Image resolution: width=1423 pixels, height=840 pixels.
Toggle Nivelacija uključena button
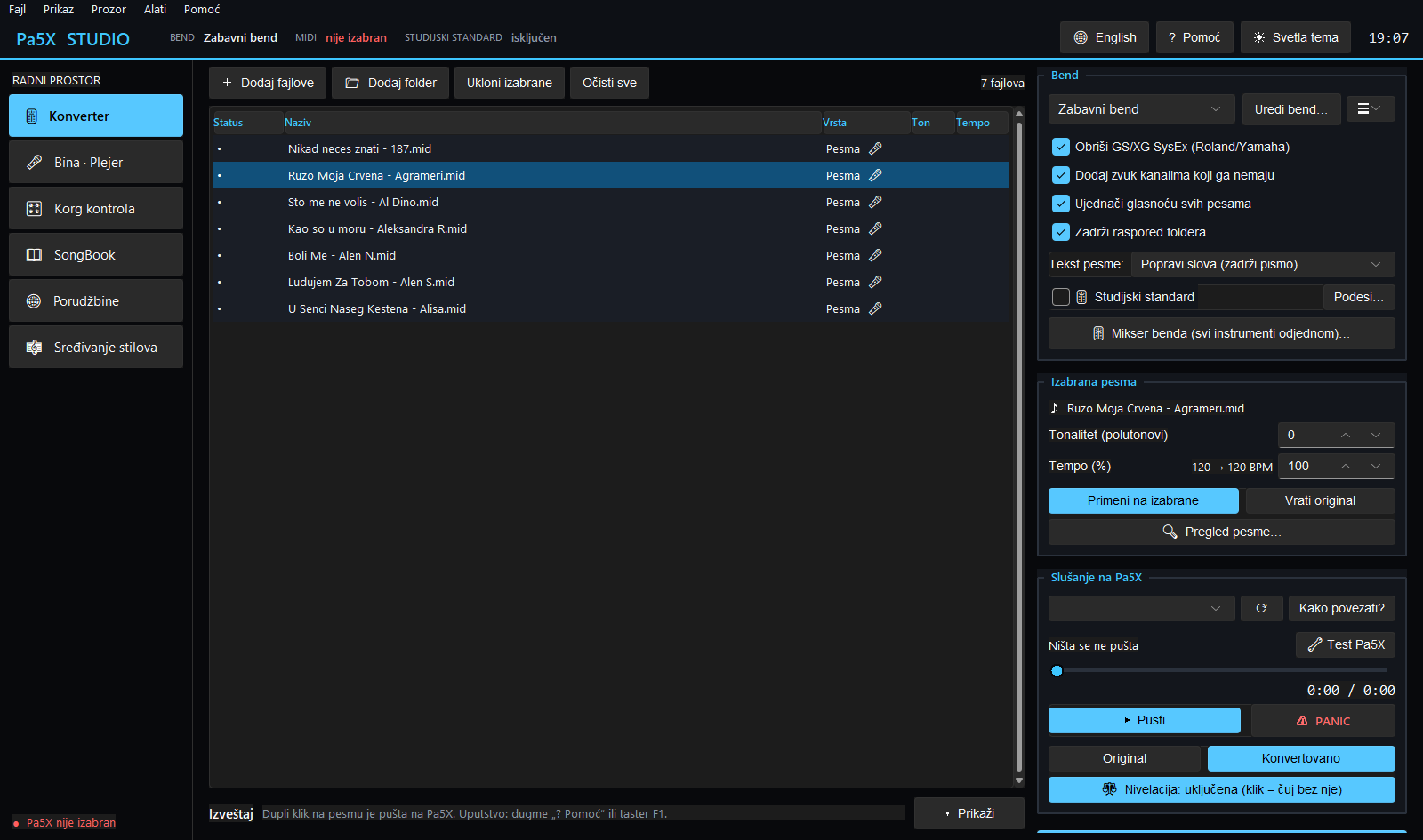pos(1222,789)
